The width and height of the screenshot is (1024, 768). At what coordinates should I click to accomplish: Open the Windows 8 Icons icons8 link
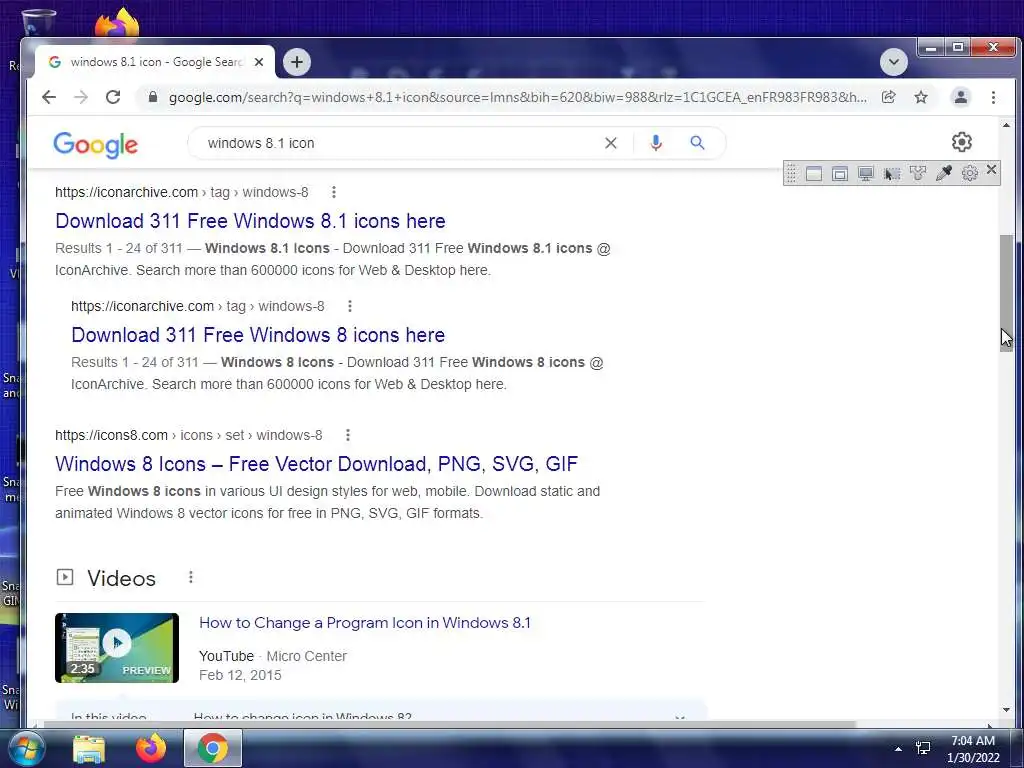pos(317,464)
